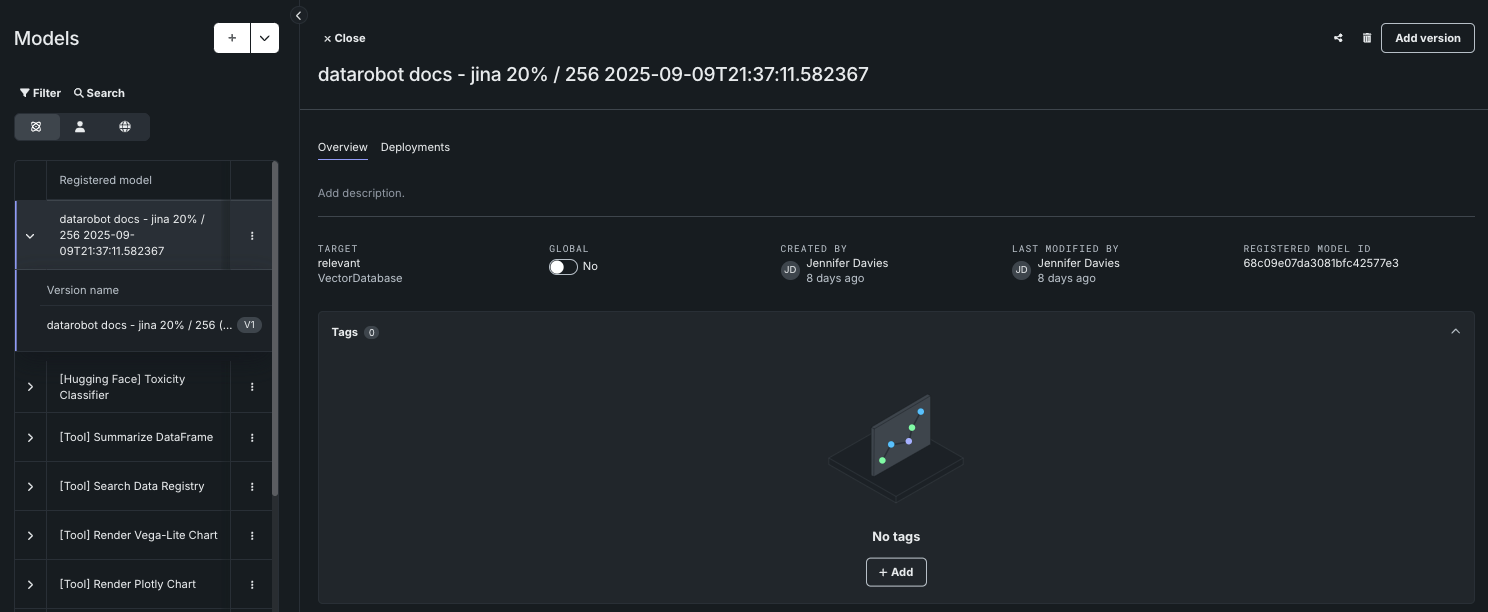Collapse the Tags section

pyautogui.click(x=1455, y=332)
